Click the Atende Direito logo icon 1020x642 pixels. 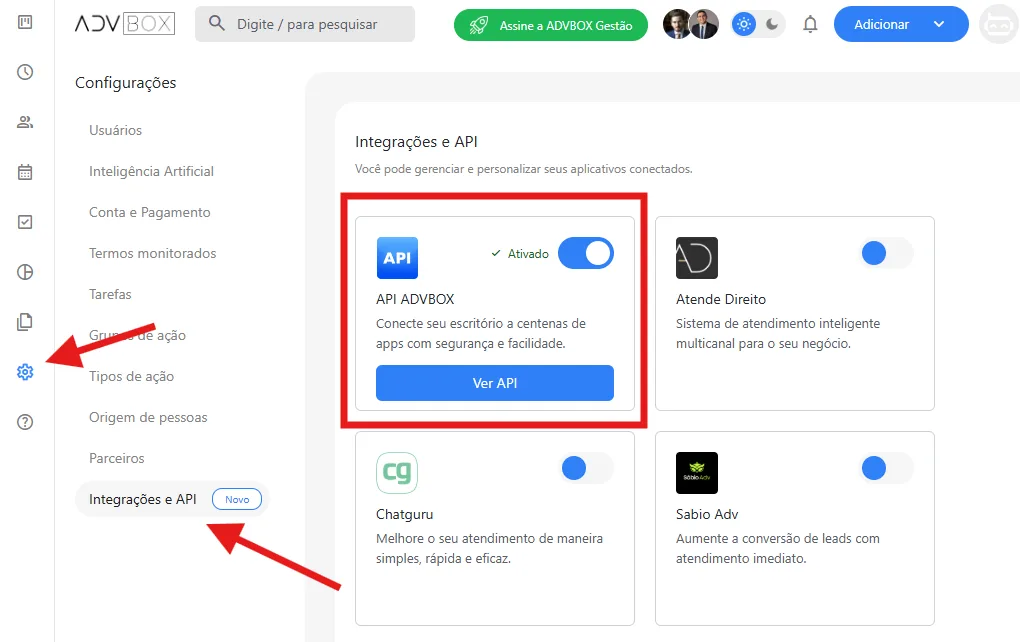coord(697,258)
